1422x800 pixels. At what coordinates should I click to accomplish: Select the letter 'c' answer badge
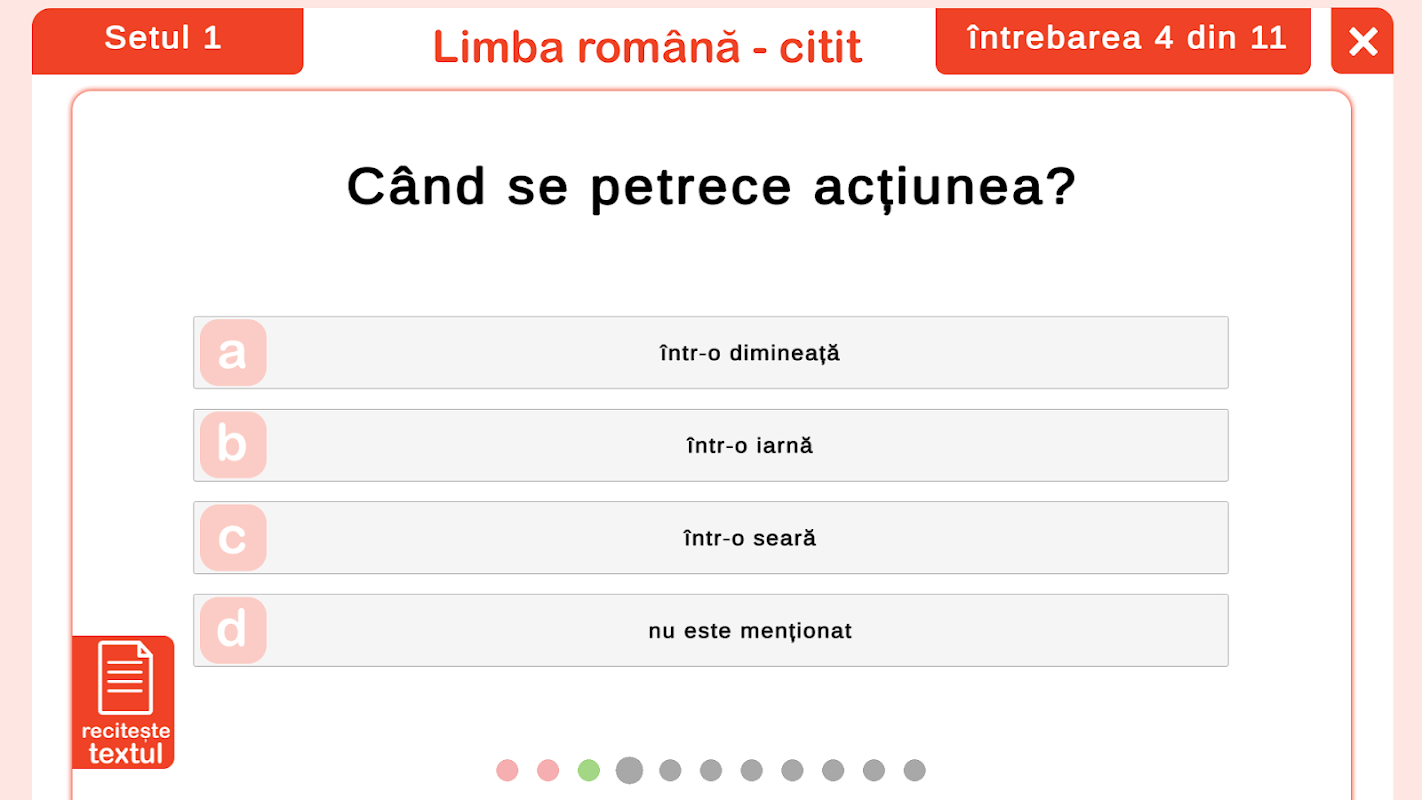click(233, 538)
